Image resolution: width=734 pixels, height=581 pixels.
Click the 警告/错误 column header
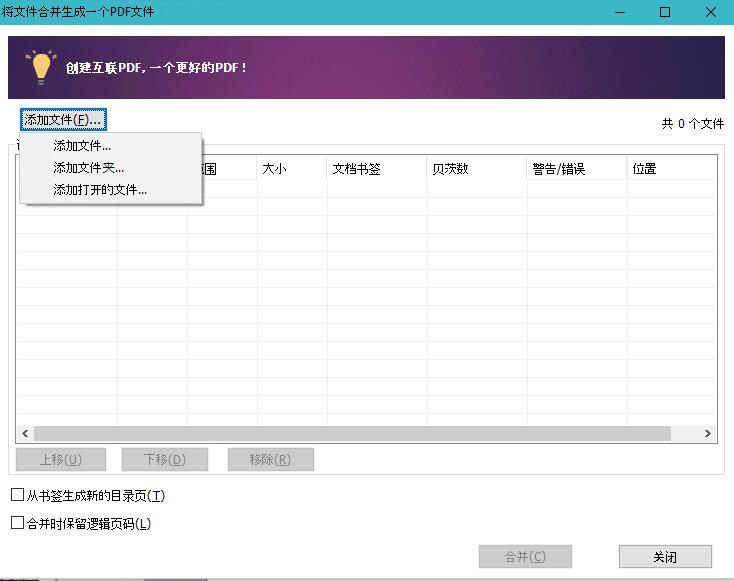click(x=575, y=169)
